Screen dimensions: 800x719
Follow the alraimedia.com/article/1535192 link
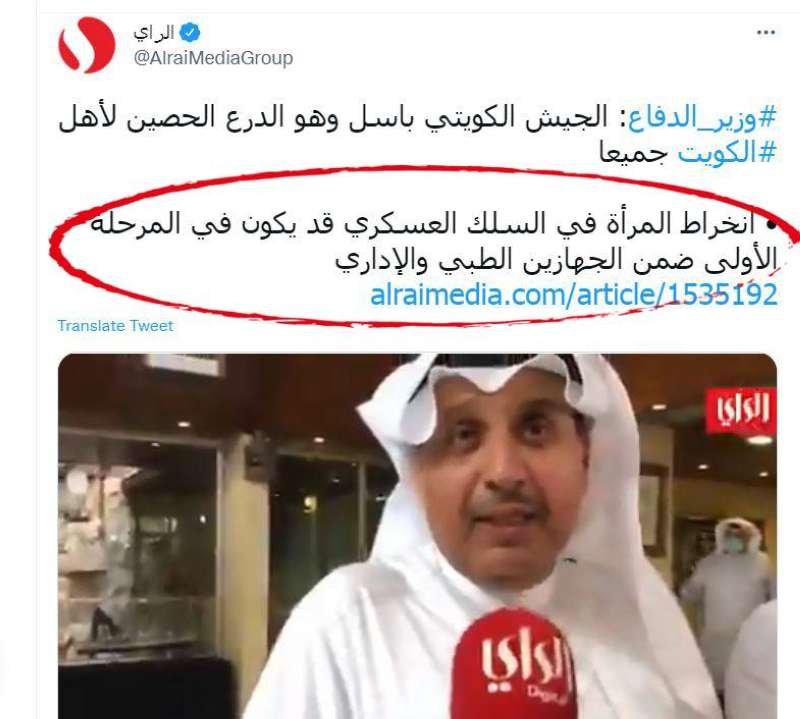click(x=573, y=294)
